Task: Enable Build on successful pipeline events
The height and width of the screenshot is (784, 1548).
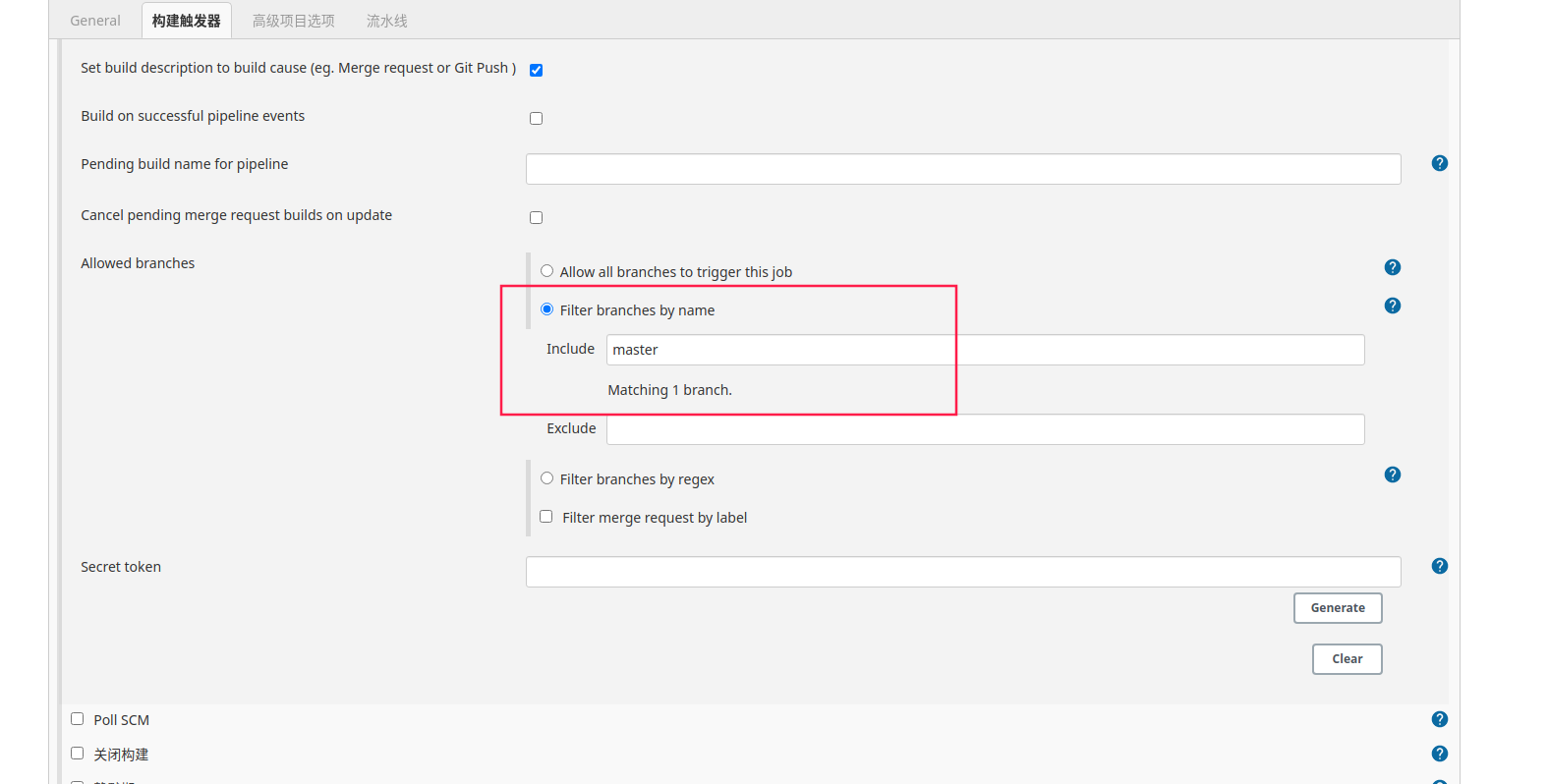Action: 536,118
